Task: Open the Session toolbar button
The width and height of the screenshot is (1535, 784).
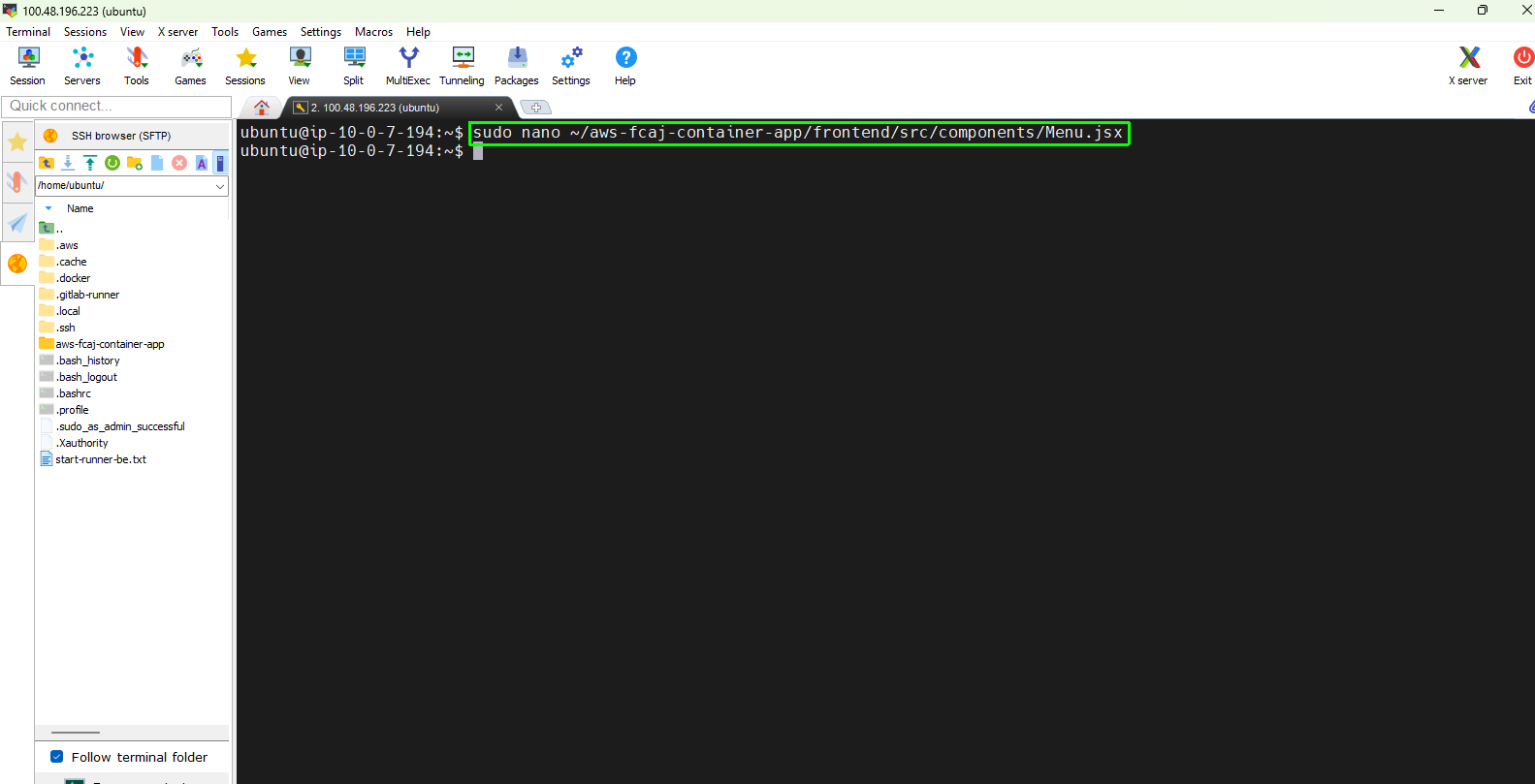Action: 28,66
